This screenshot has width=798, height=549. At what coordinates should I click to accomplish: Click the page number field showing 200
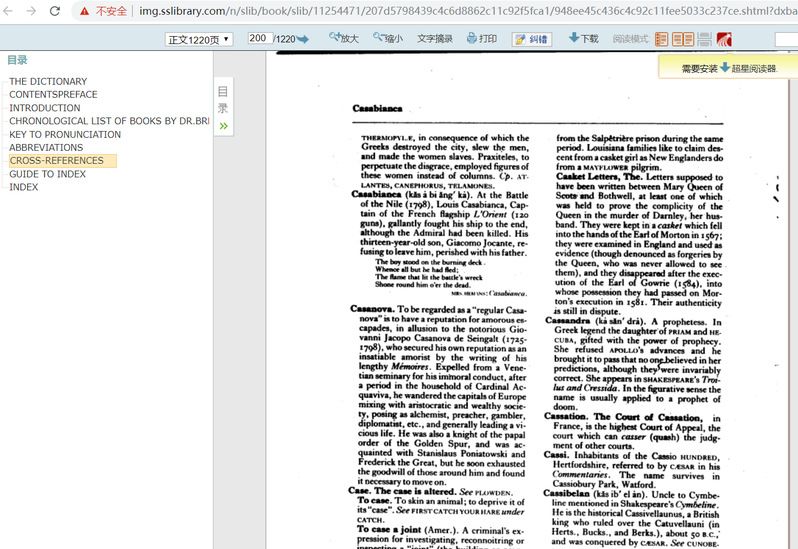click(258, 38)
